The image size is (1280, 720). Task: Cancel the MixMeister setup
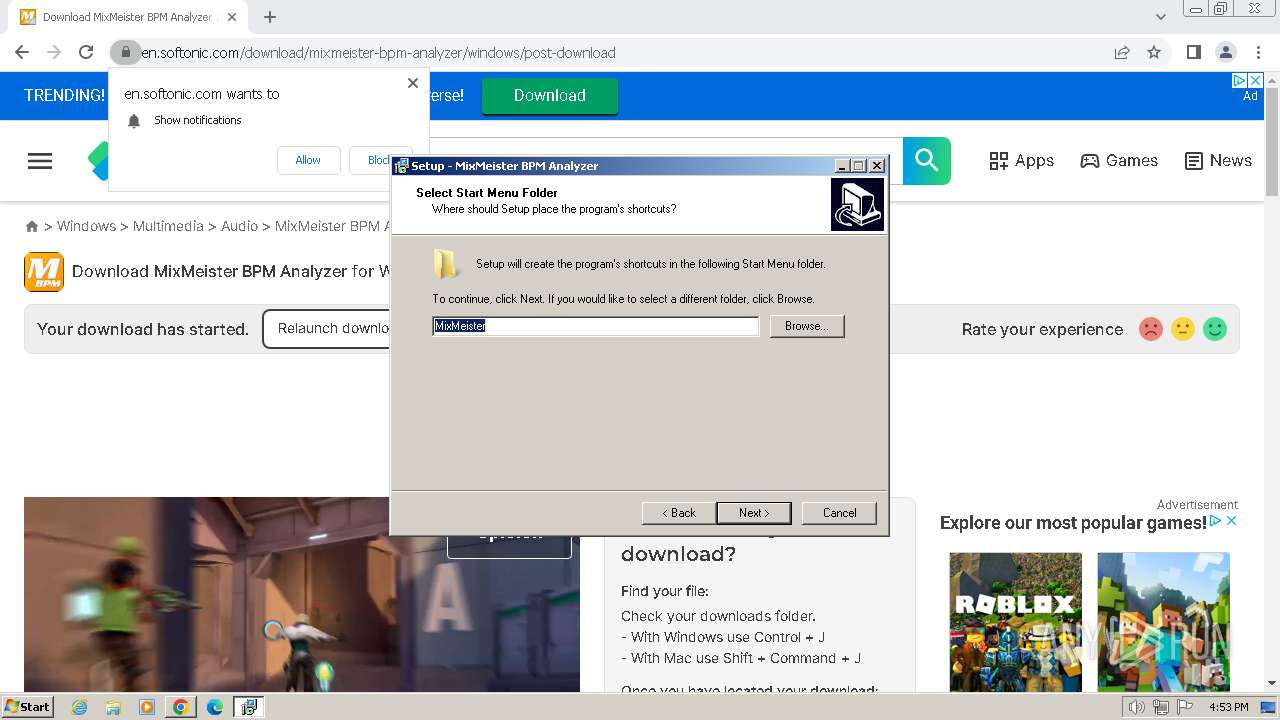pos(839,513)
